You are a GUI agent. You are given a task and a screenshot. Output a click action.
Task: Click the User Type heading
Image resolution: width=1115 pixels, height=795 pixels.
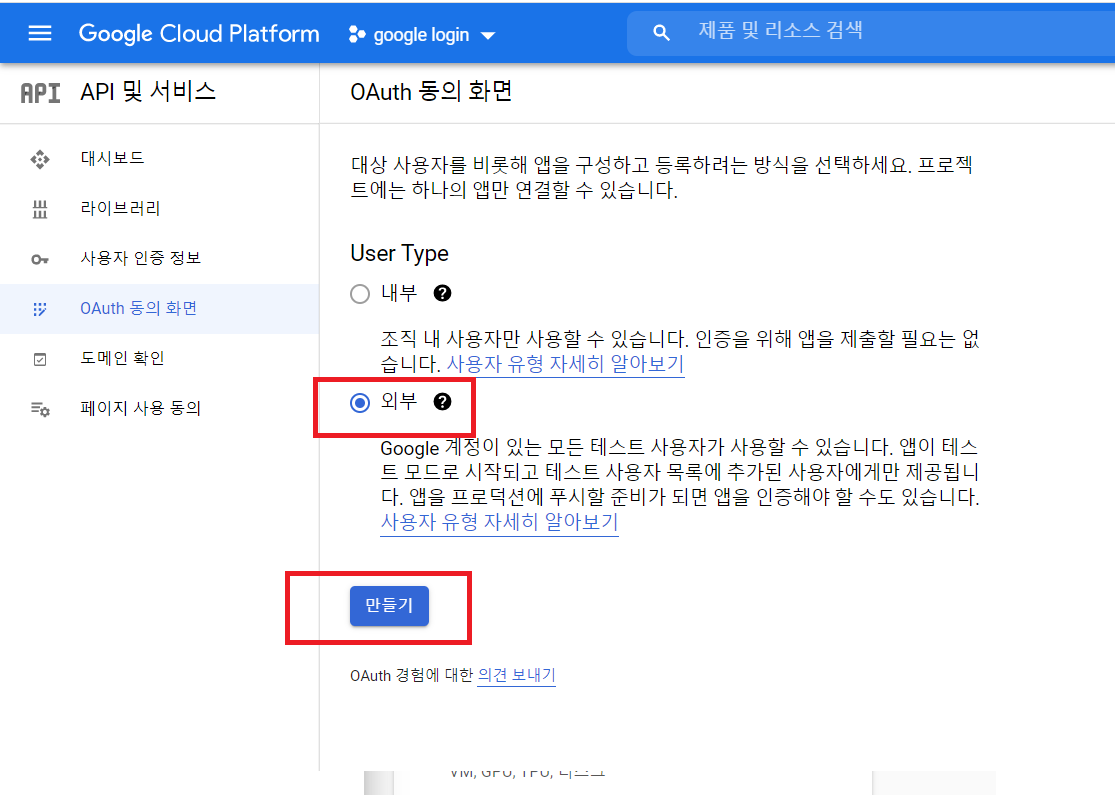click(x=400, y=253)
